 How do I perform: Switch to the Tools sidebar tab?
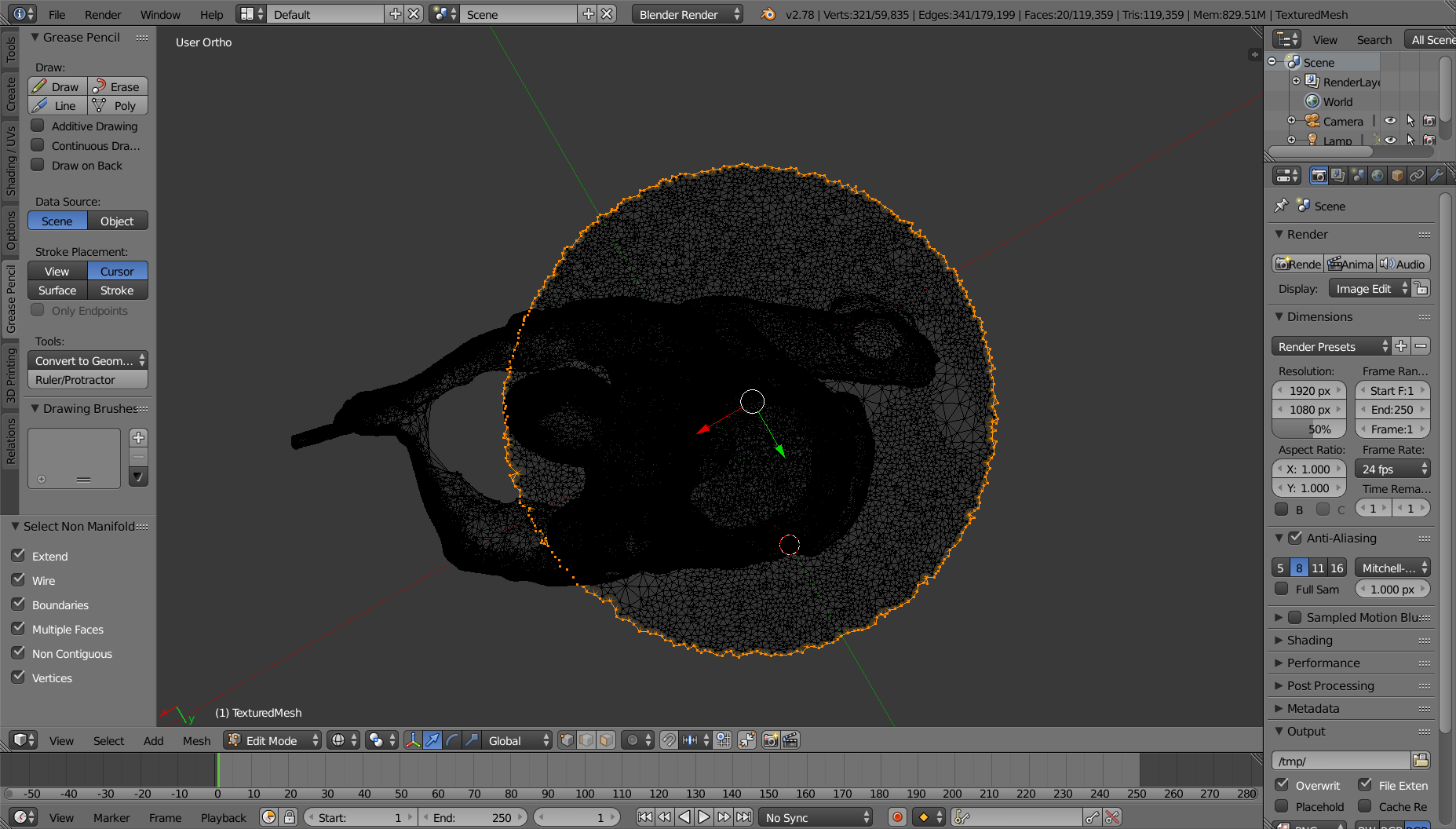pyautogui.click(x=10, y=49)
